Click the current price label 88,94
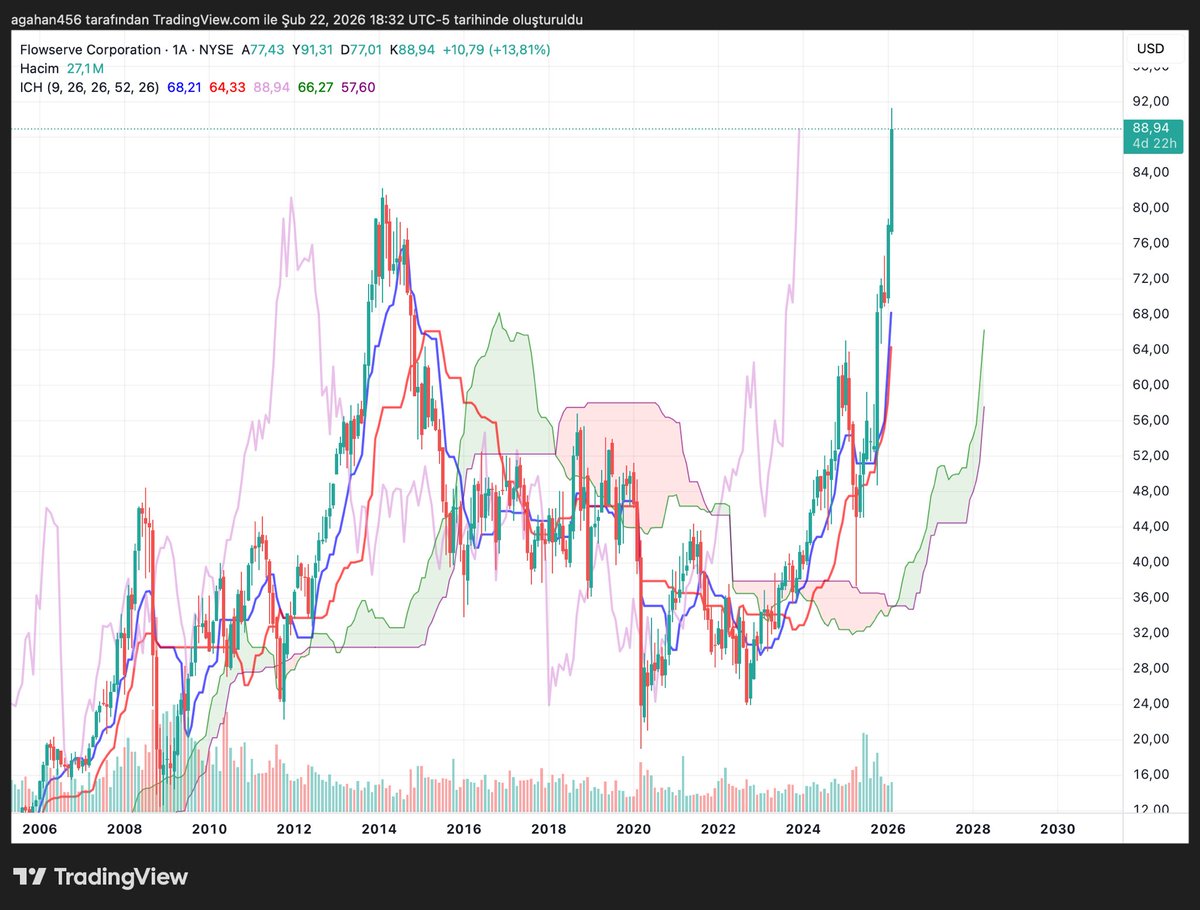Screen dimensions: 1200x910 (1150, 128)
